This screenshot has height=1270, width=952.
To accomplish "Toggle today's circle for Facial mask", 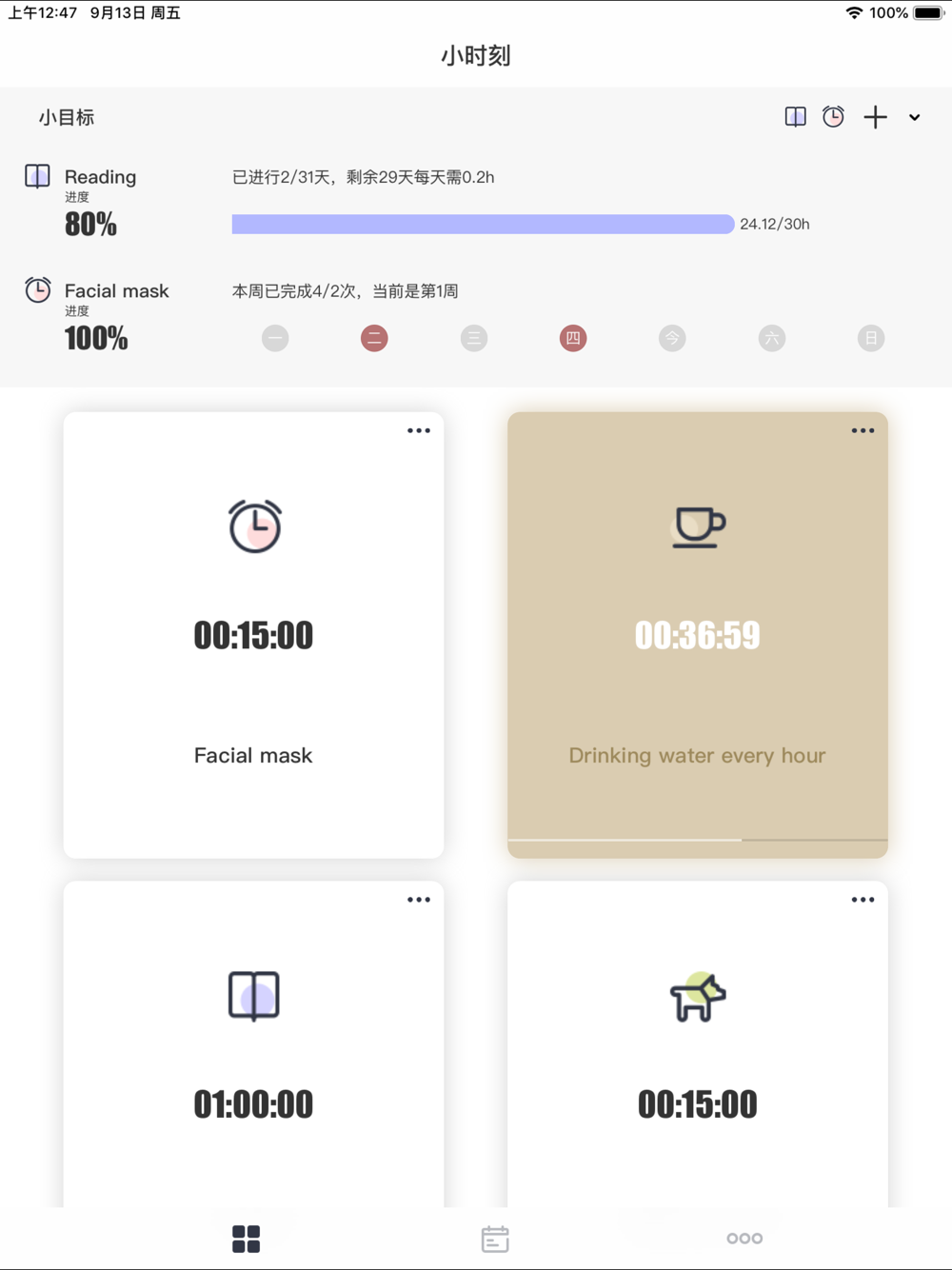I will coord(672,338).
